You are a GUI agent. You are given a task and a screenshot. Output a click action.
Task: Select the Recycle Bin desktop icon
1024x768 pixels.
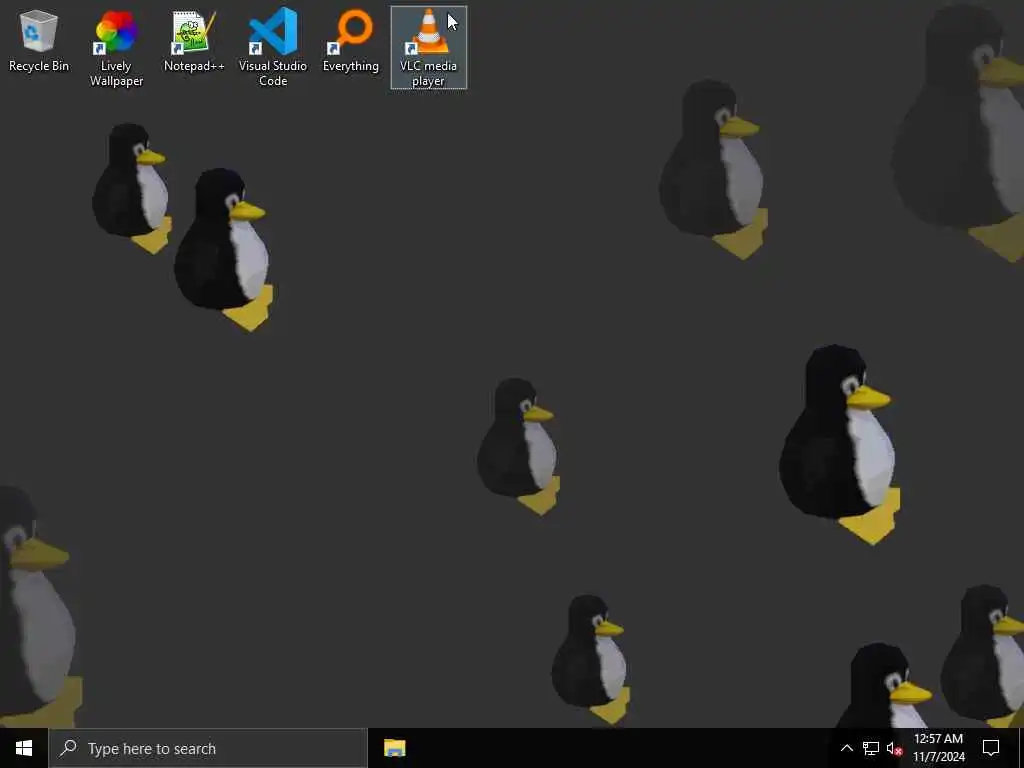(39, 40)
